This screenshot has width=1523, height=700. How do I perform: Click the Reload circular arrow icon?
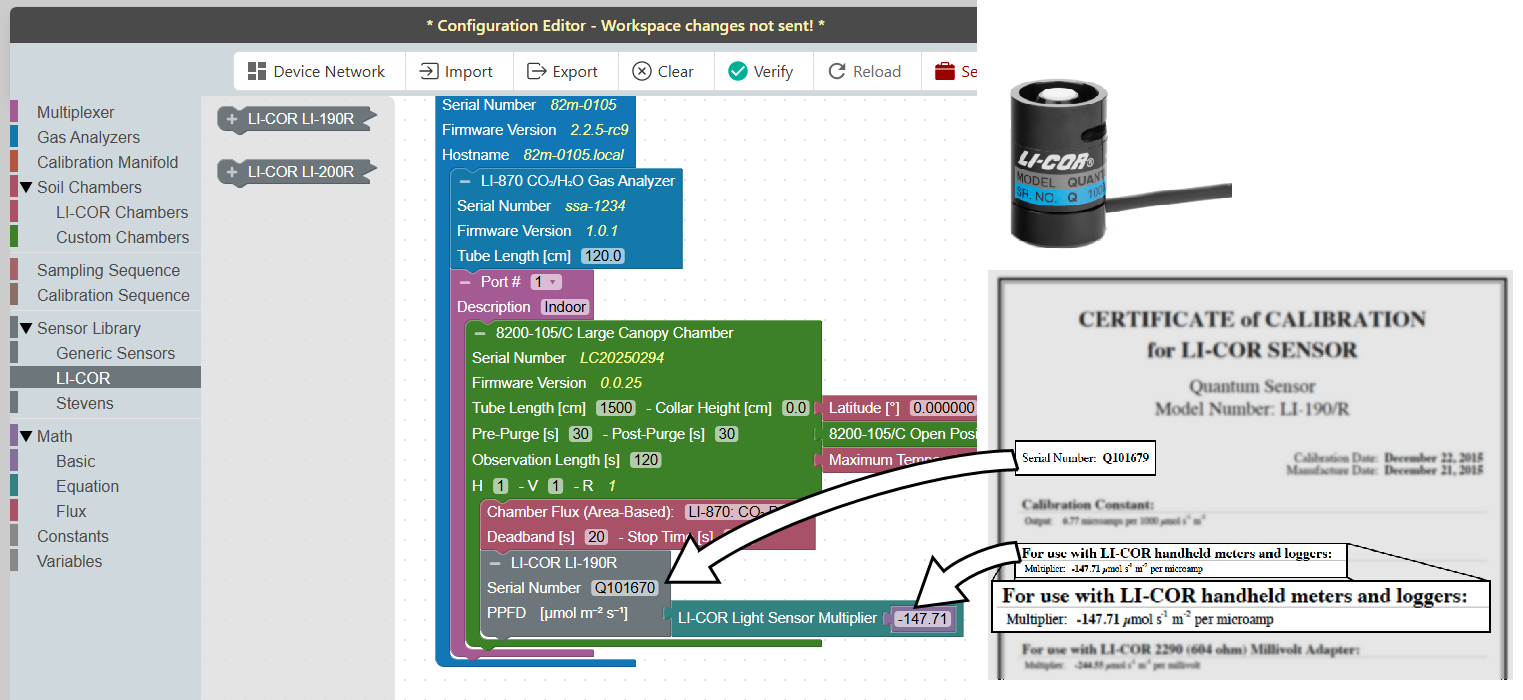837,71
